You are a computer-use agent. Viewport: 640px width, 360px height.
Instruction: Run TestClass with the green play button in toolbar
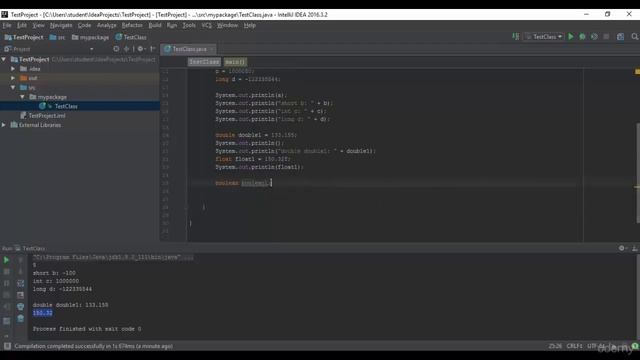(571, 37)
